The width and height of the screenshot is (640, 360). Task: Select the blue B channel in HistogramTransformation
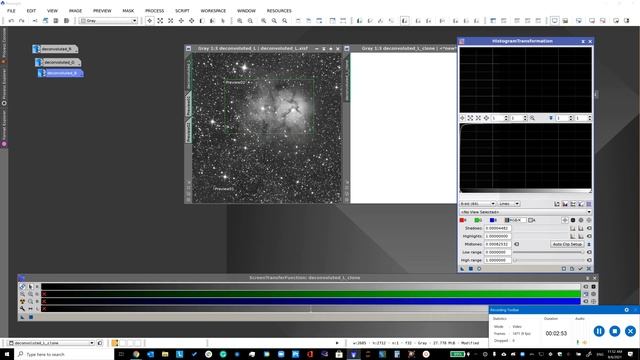(x=493, y=220)
